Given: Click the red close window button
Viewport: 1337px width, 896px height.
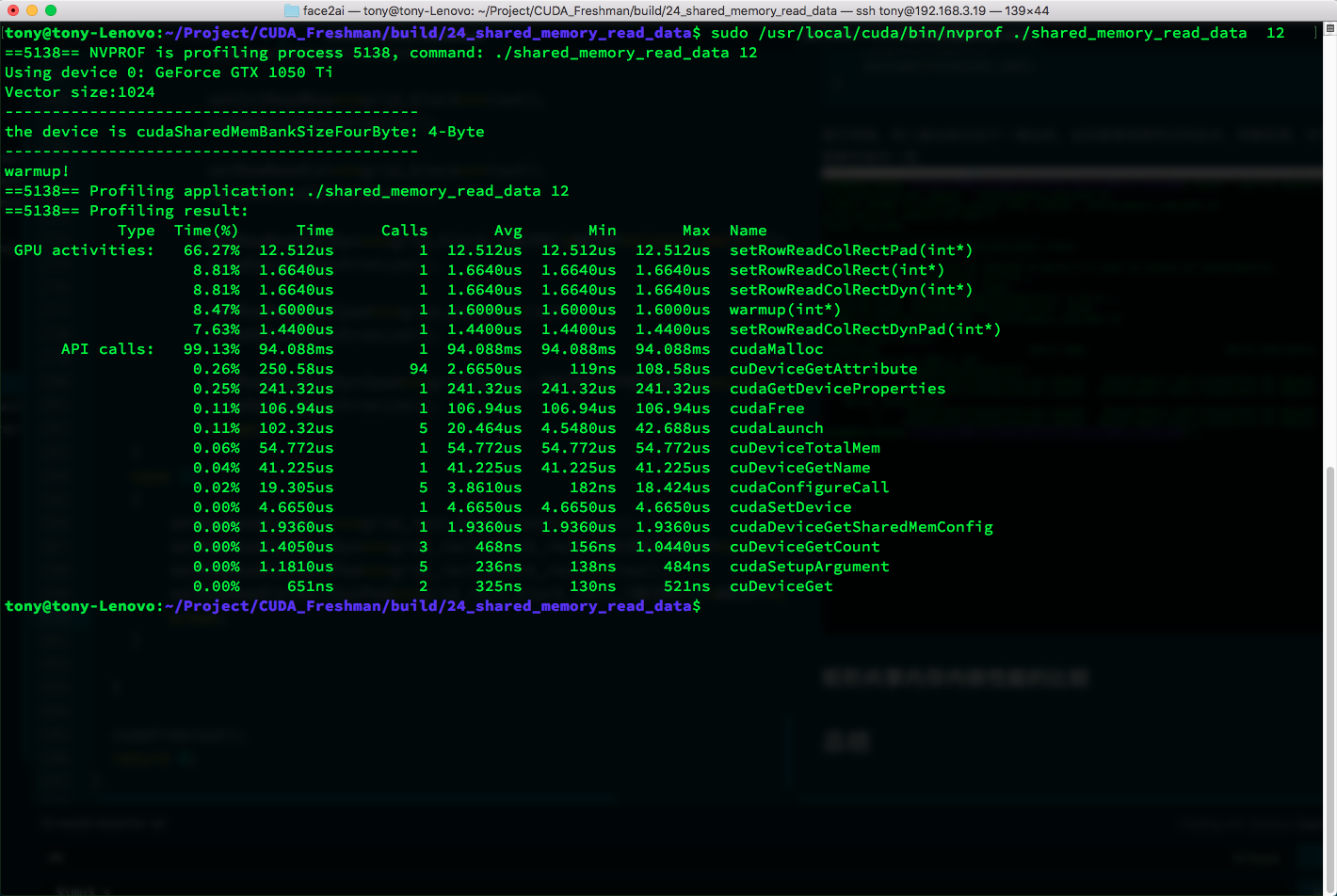Looking at the screenshot, I should pos(13,10).
